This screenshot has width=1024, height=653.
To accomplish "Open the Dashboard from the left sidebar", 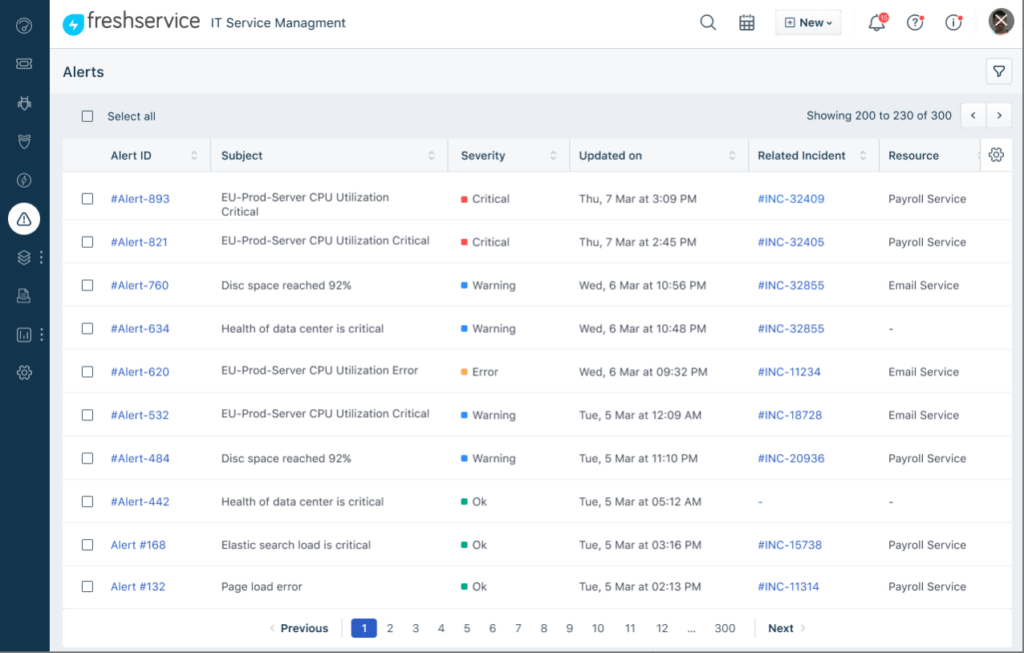I will point(22,25).
